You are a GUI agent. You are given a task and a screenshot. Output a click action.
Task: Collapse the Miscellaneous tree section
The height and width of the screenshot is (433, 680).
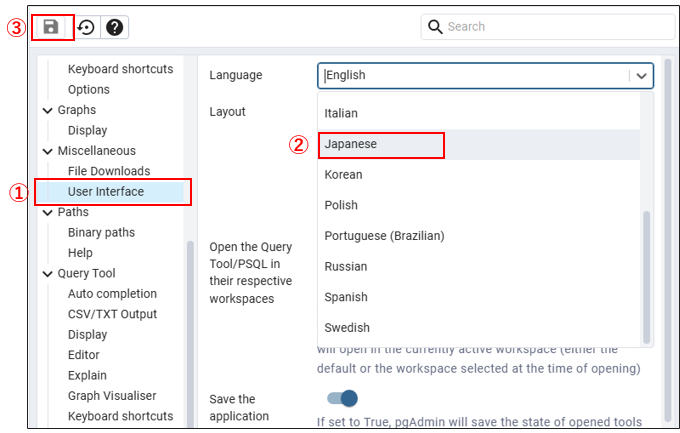click(48, 151)
